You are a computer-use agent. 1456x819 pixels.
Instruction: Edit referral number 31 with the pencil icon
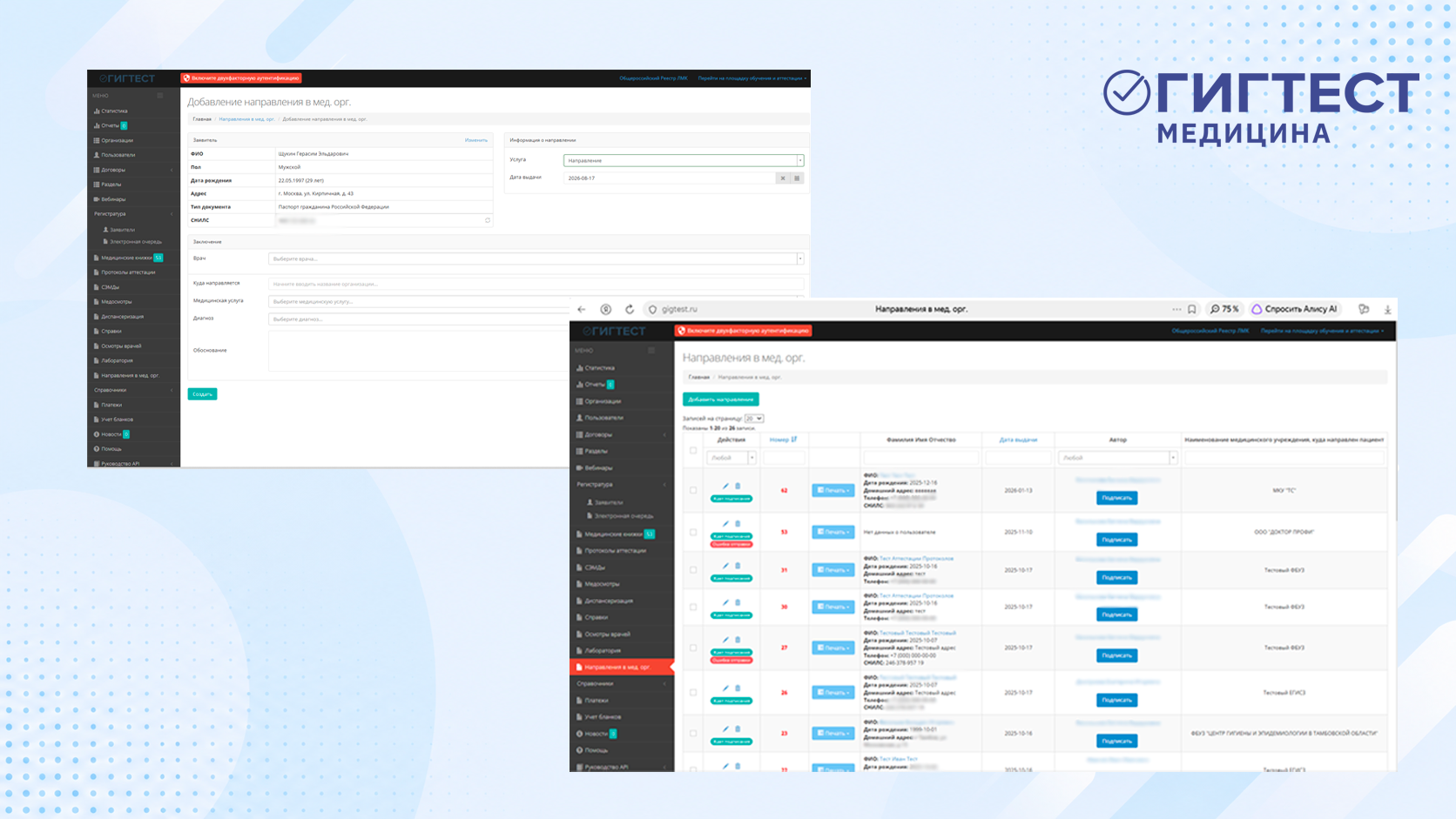coord(725,566)
